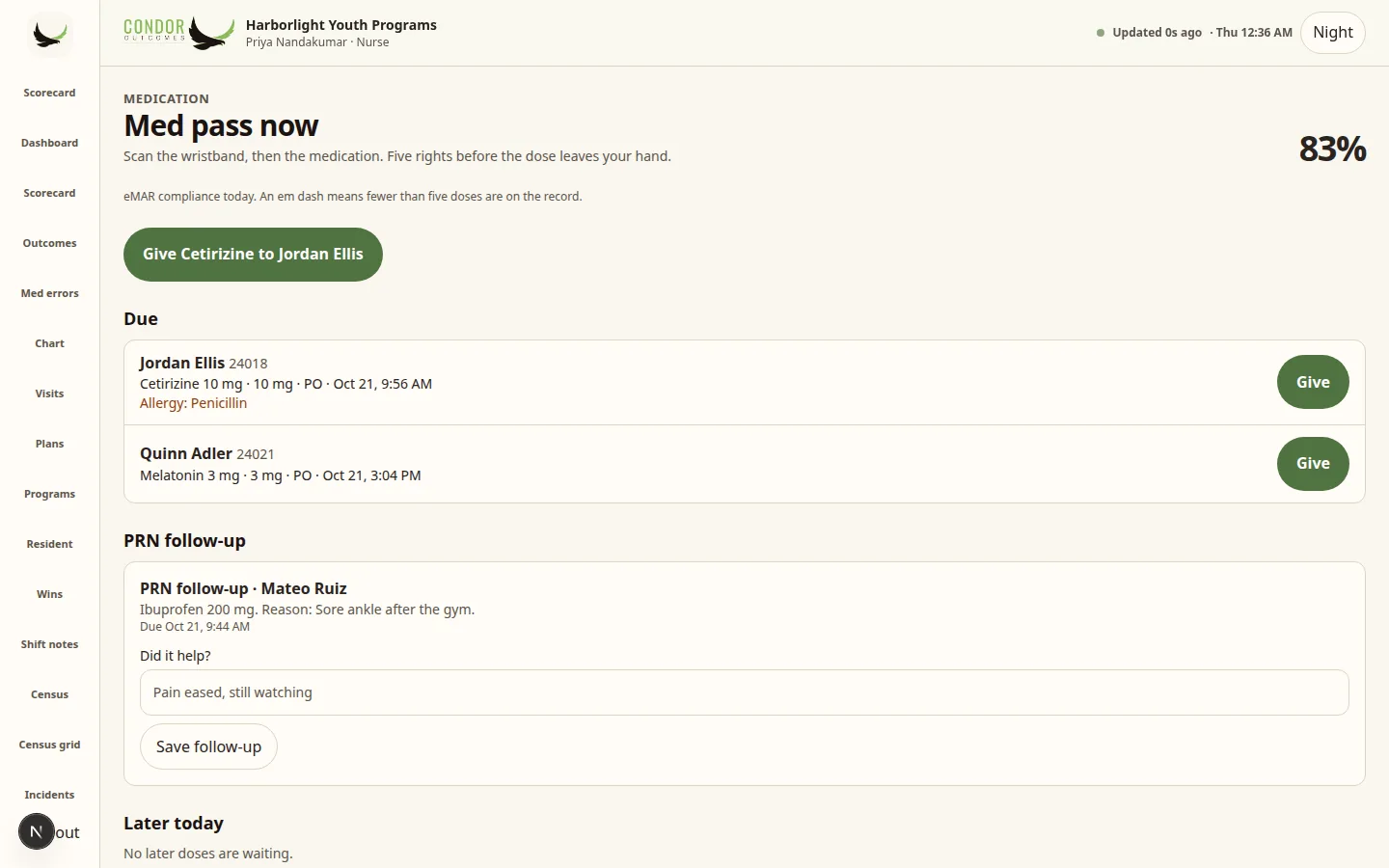Select the resident name Jordan Ellis
Screen dimensions: 1389x868
182,363
